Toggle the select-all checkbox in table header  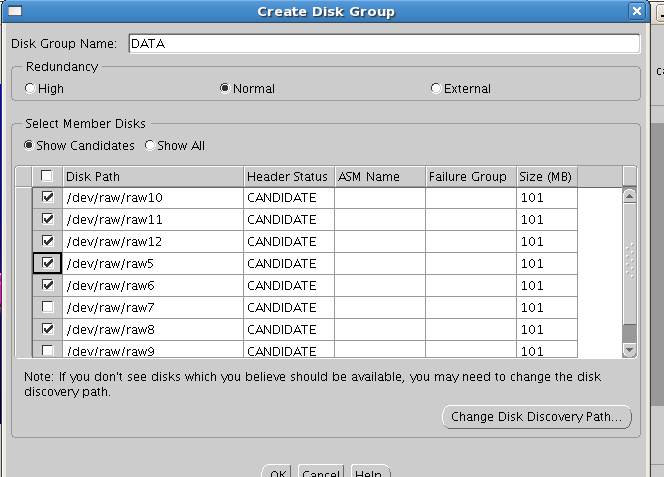[x=47, y=175]
